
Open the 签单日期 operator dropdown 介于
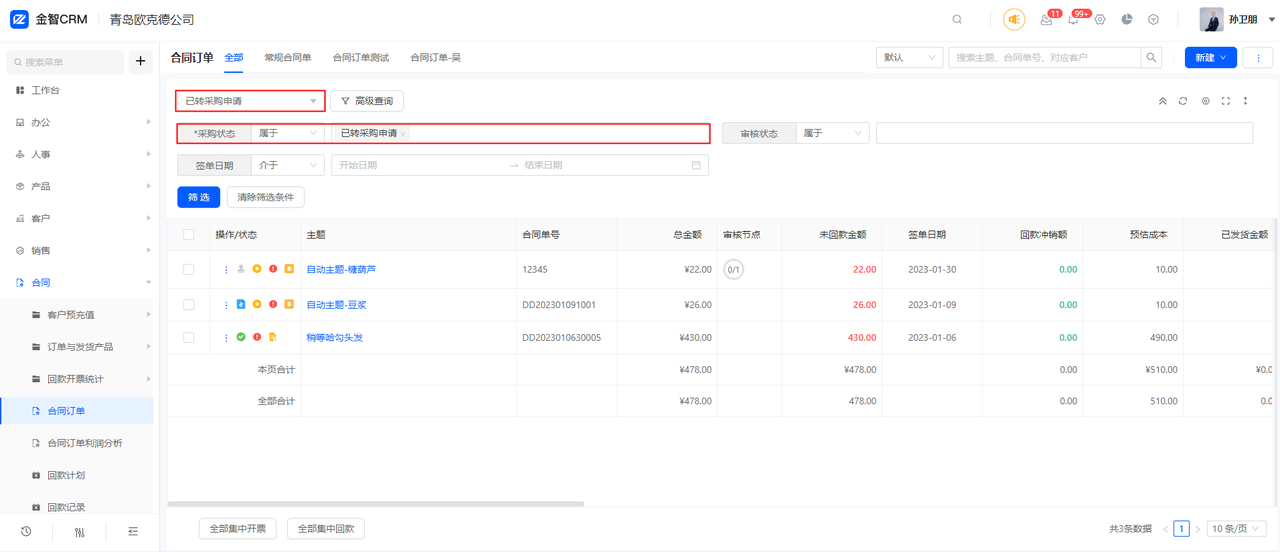(x=288, y=165)
